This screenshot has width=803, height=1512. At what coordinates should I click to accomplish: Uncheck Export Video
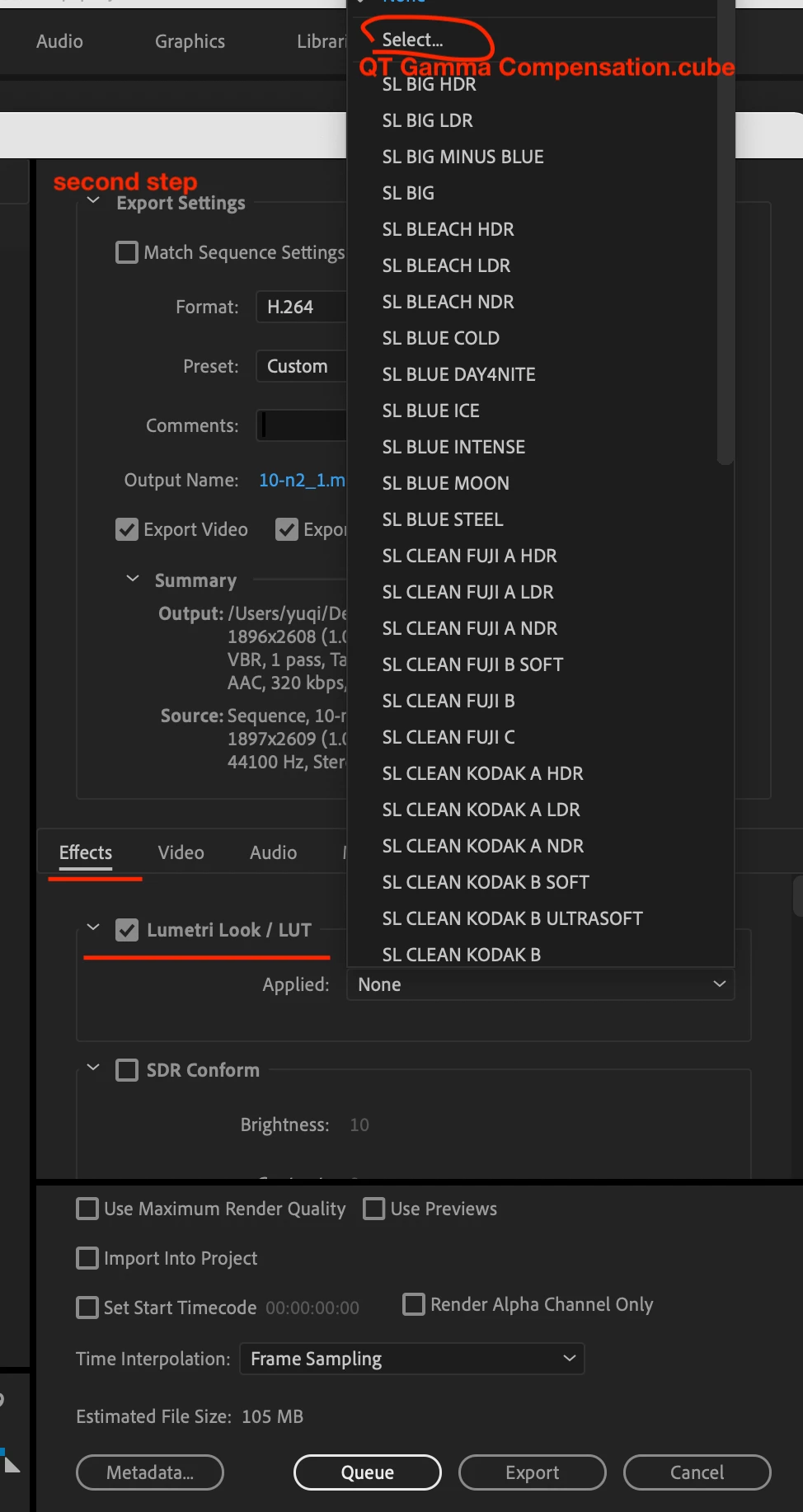pos(127,529)
